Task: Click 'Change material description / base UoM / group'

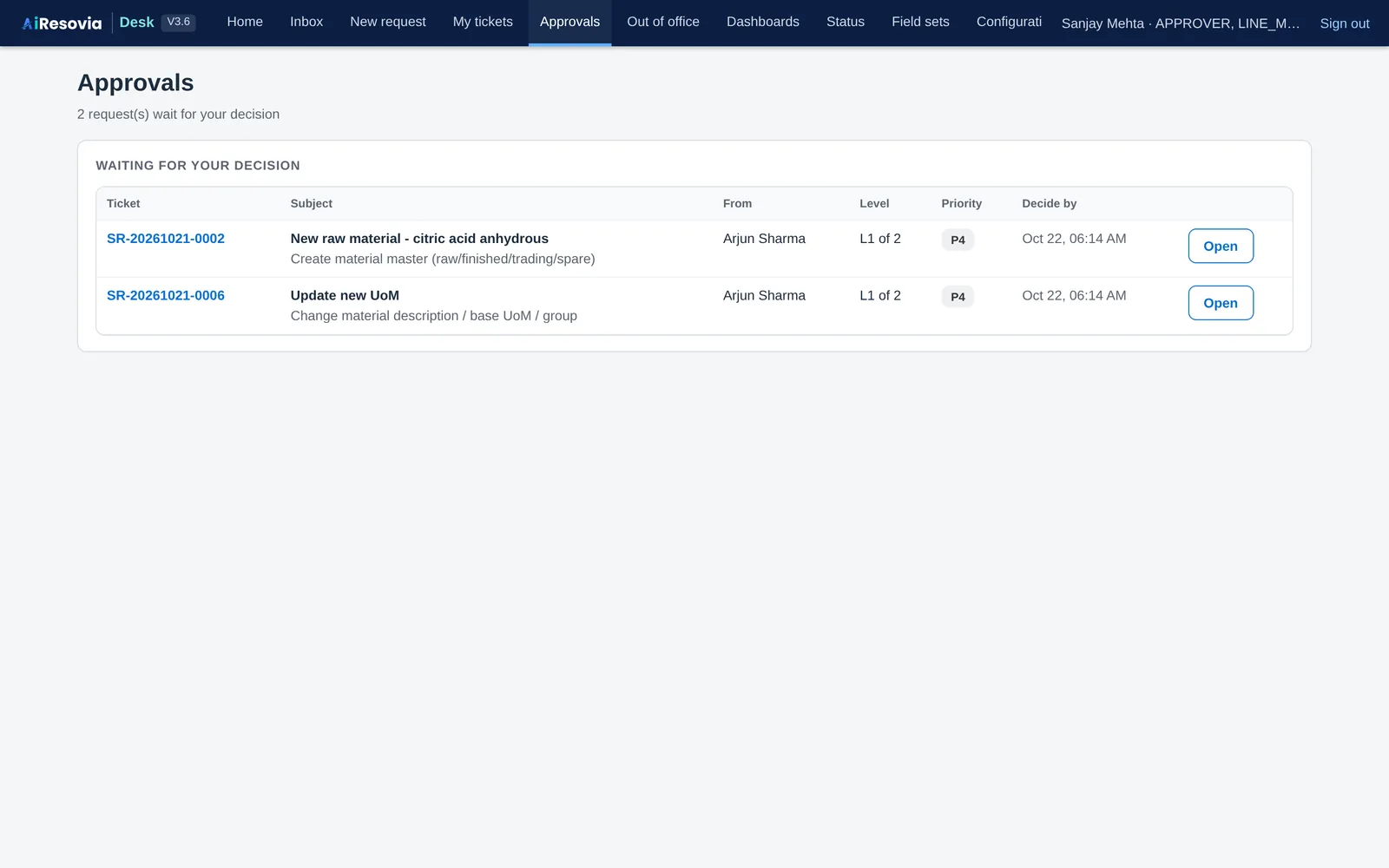Action: [x=434, y=316]
